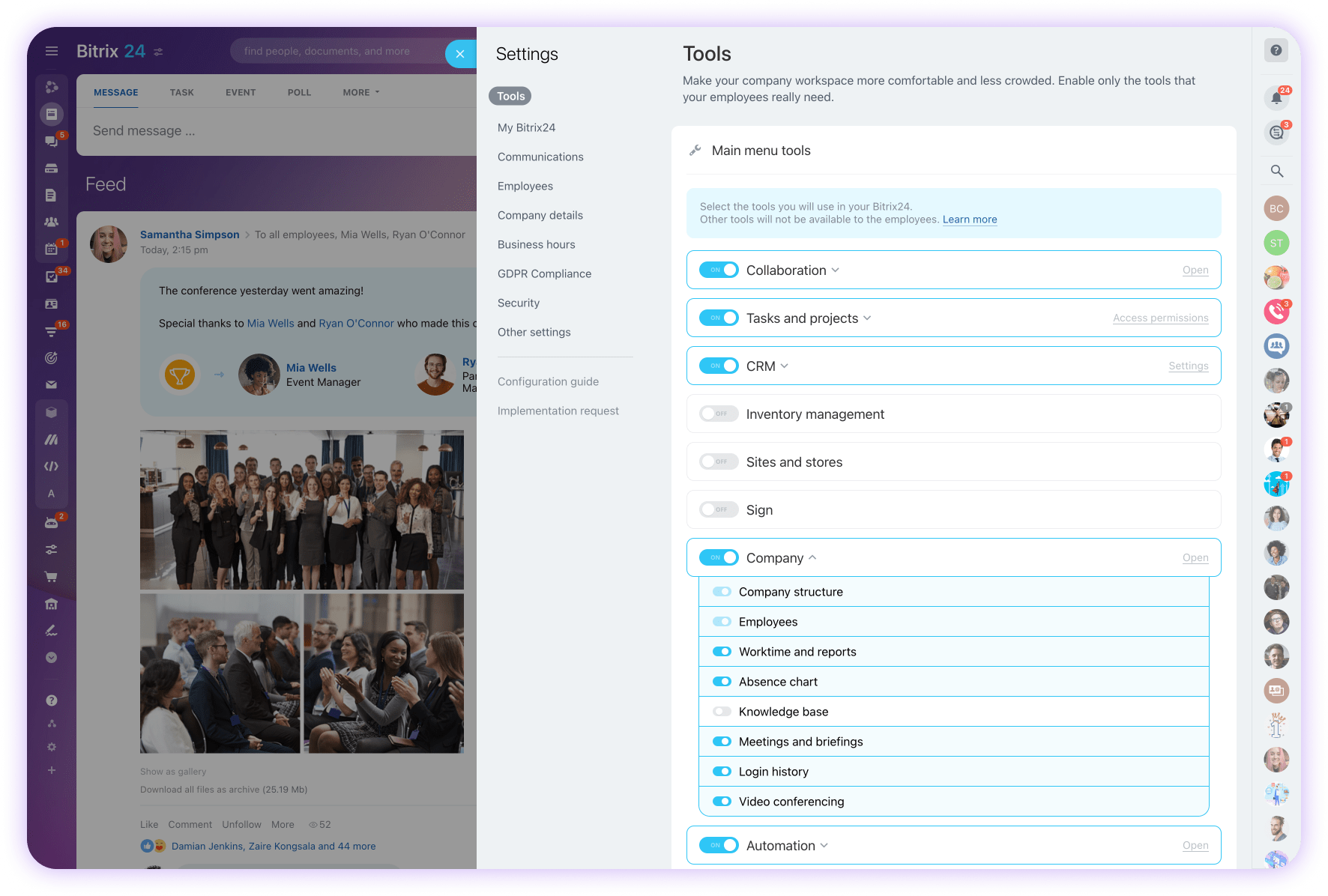Enable the Sites and stores toggle
This screenshot has height=896, width=1328.
(x=719, y=461)
